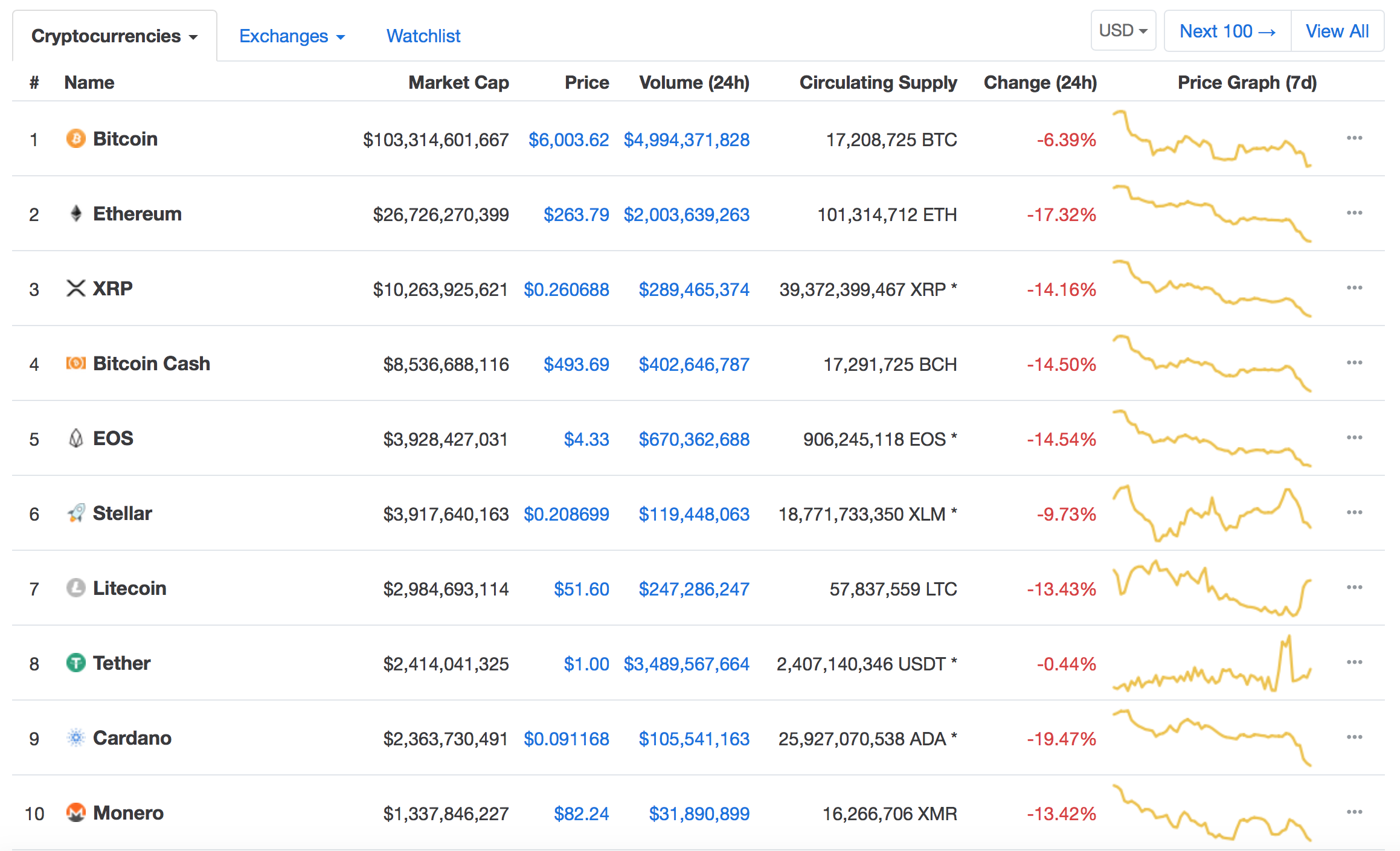
Task: Go to Next 100 cryptocurrencies
Action: click(1227, 31)
